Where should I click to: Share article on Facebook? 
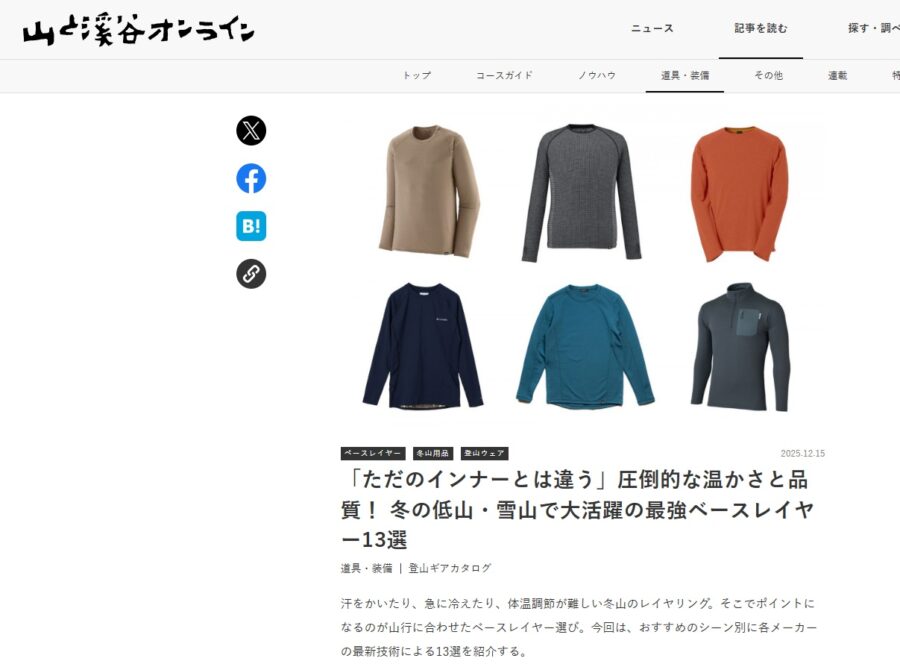251,178
